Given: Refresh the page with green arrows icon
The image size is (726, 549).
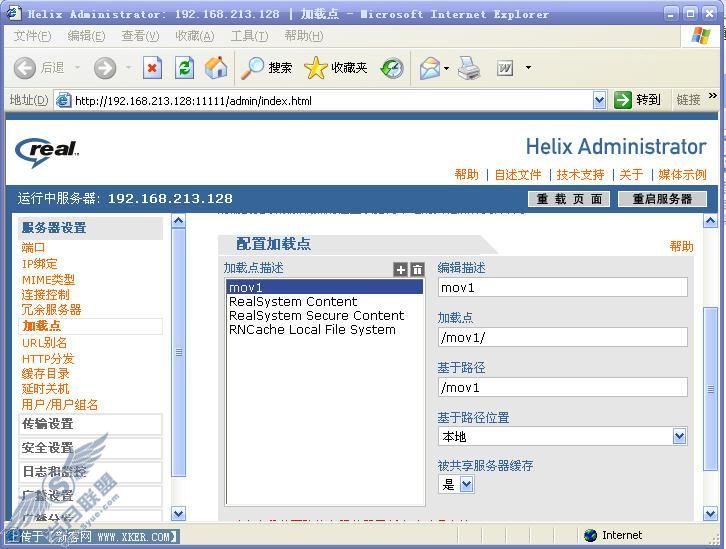Looking at the screenshot, I should click(x=184, y=68).
